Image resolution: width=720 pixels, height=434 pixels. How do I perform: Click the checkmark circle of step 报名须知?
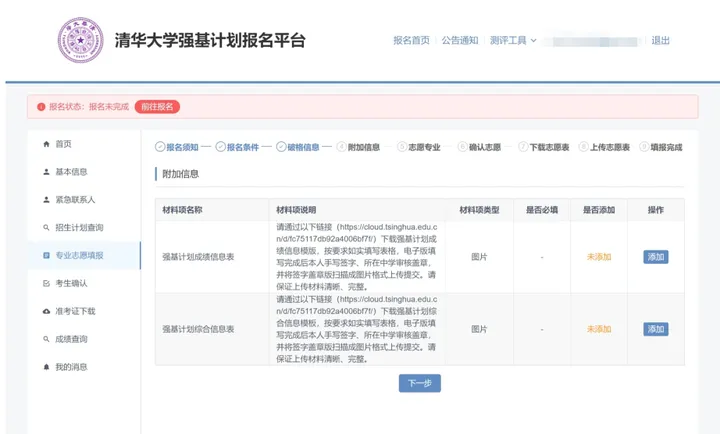pyautogui.click(x=160, y=147)
